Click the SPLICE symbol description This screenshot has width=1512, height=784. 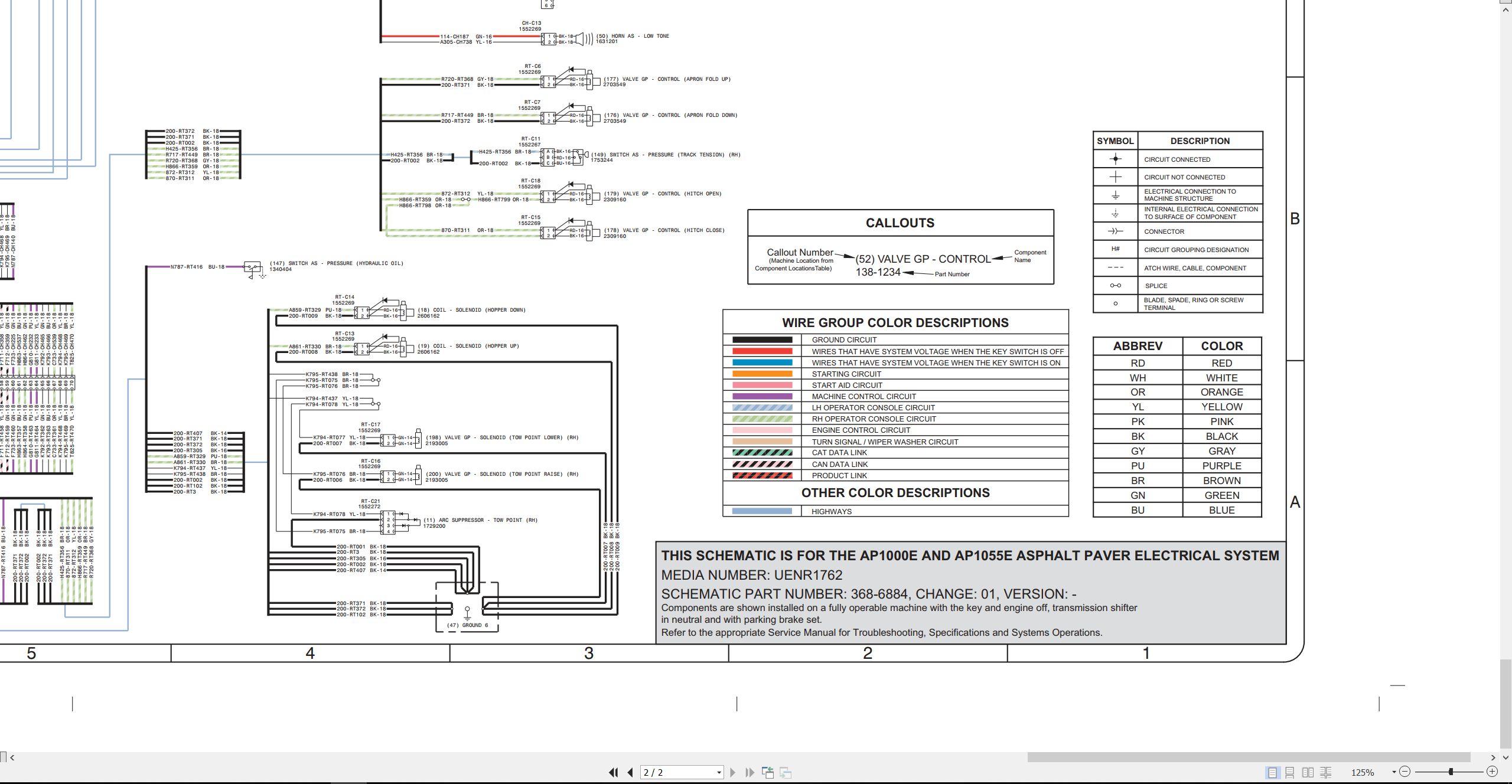(1156, 286)
